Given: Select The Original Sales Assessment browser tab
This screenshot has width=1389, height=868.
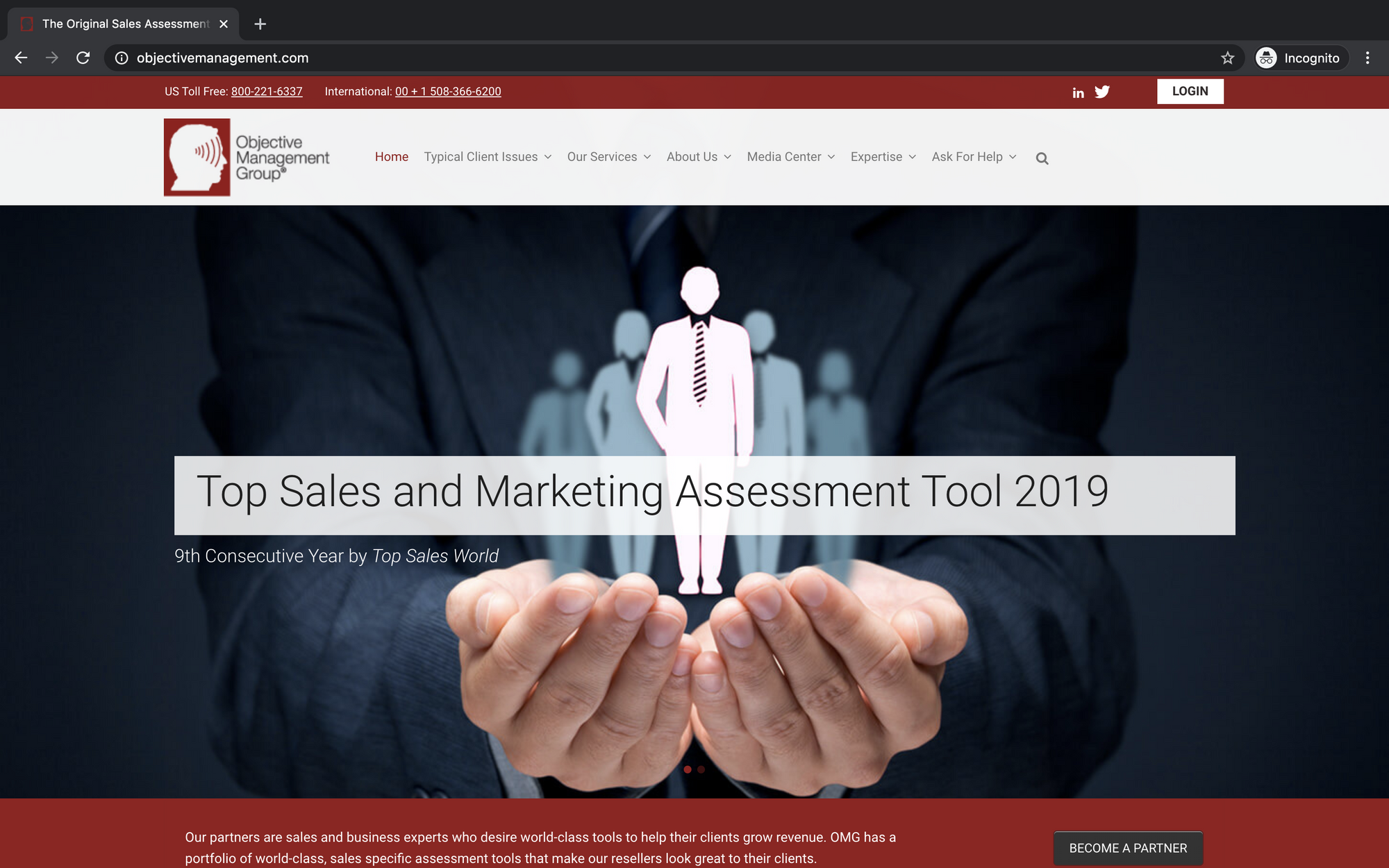Looking at the screenshot, I should click(124, 24).
